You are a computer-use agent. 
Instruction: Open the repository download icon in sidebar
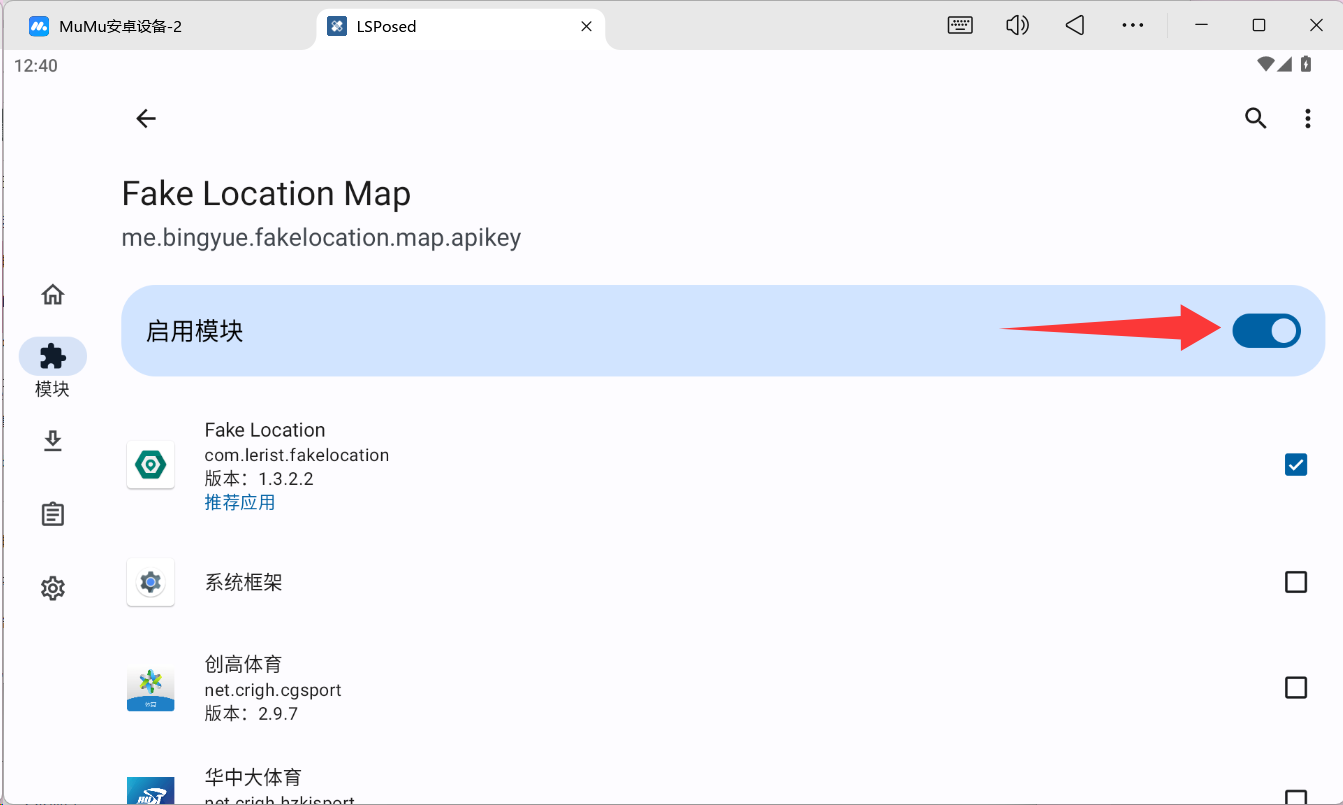pos(53,441)
